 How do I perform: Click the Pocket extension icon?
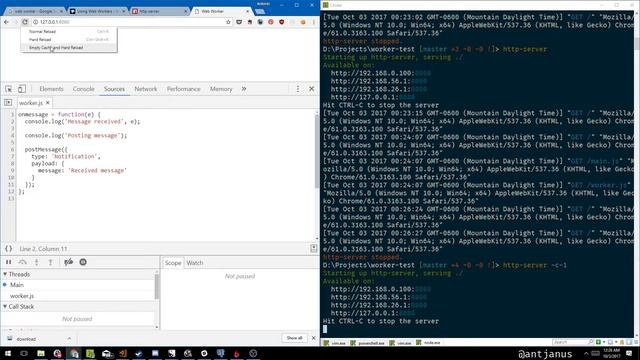pos(239,22)
